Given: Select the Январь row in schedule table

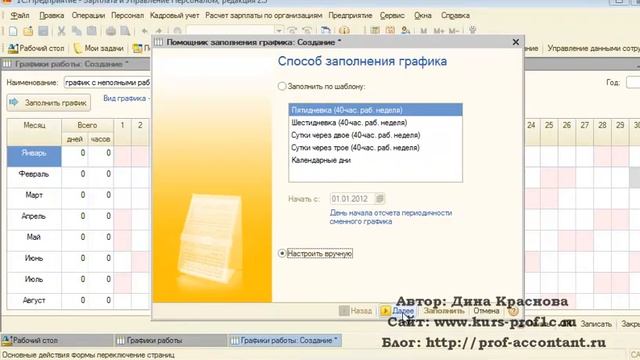Looking at the screenshot, I should point(34,156).
